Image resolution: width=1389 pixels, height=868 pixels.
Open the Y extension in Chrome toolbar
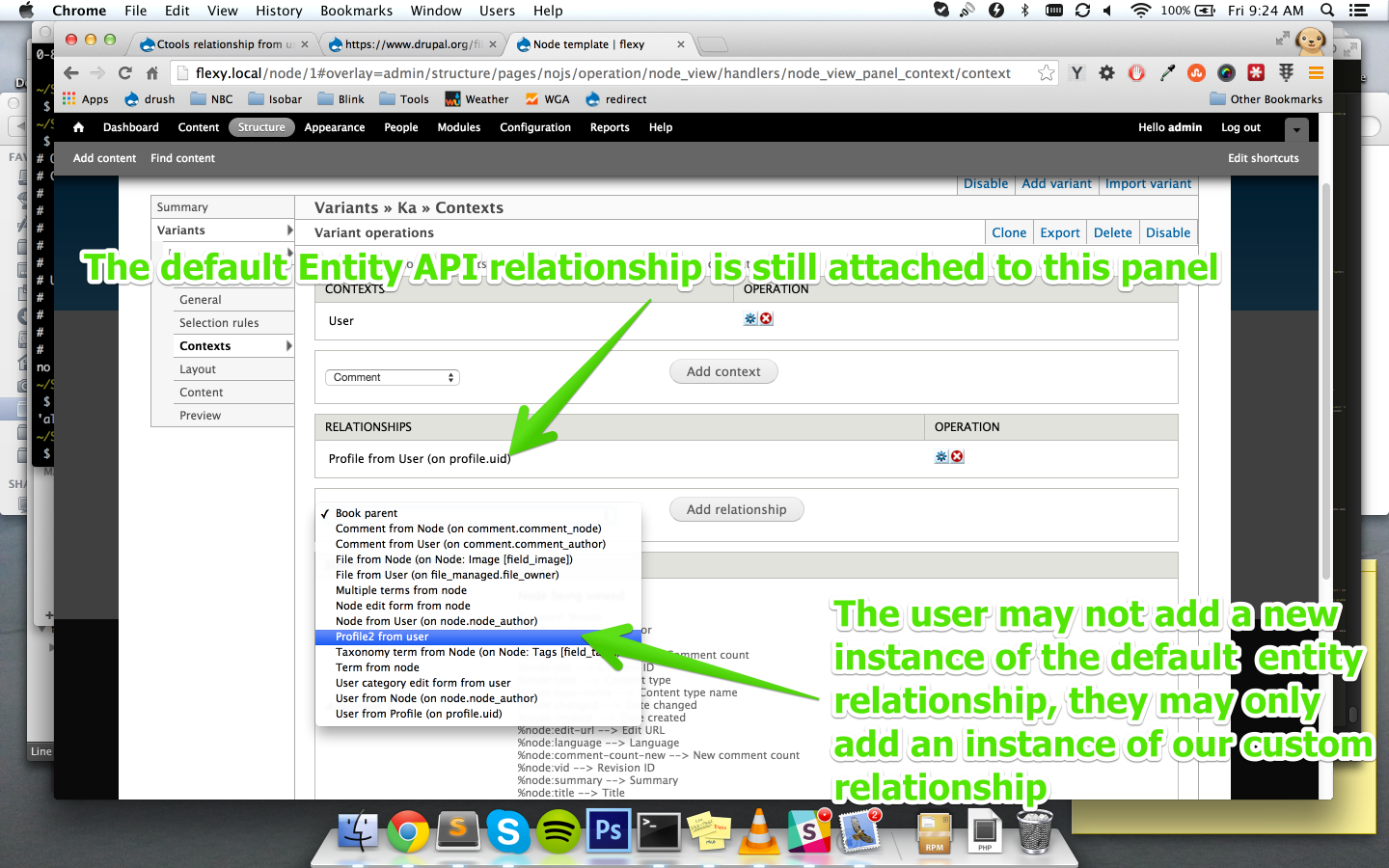point(1077,73)
